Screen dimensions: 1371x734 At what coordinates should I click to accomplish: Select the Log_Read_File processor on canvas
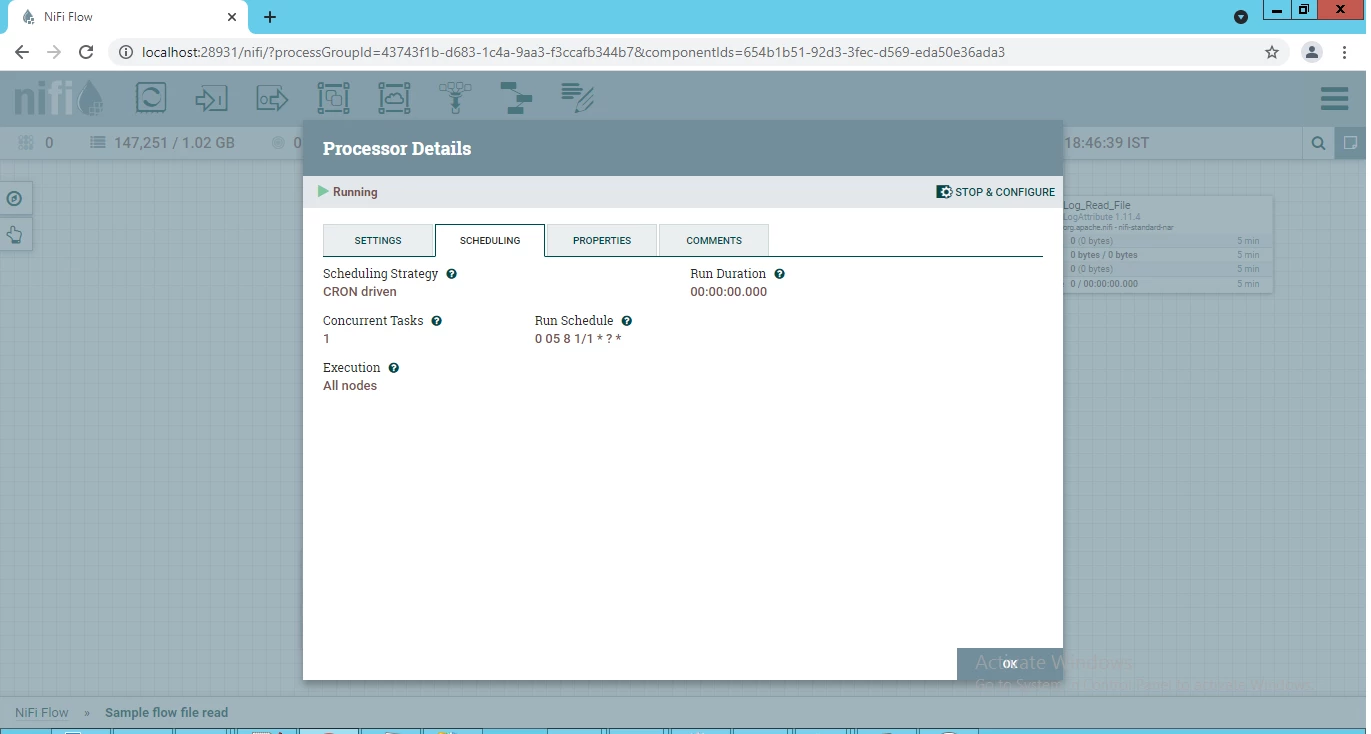[x=1167, y=243]
